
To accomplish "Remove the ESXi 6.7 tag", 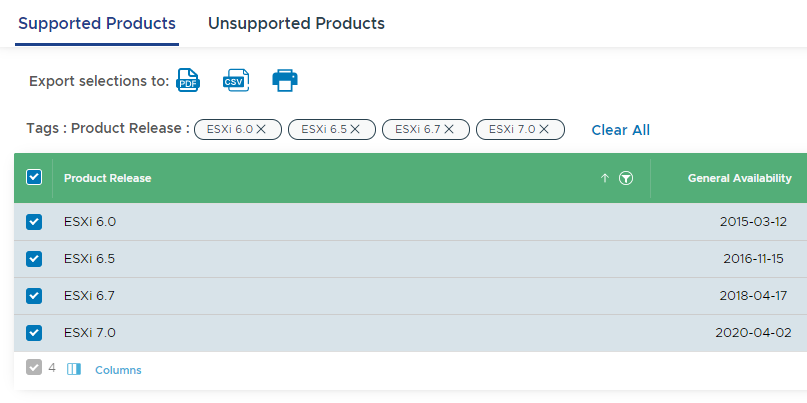I will click(x=449, y=130).
